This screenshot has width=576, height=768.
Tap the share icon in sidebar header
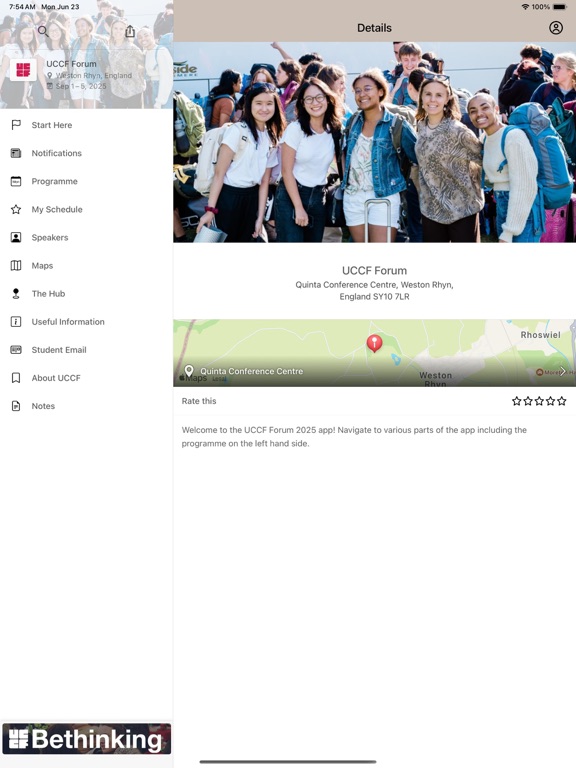tap(130, 31)
